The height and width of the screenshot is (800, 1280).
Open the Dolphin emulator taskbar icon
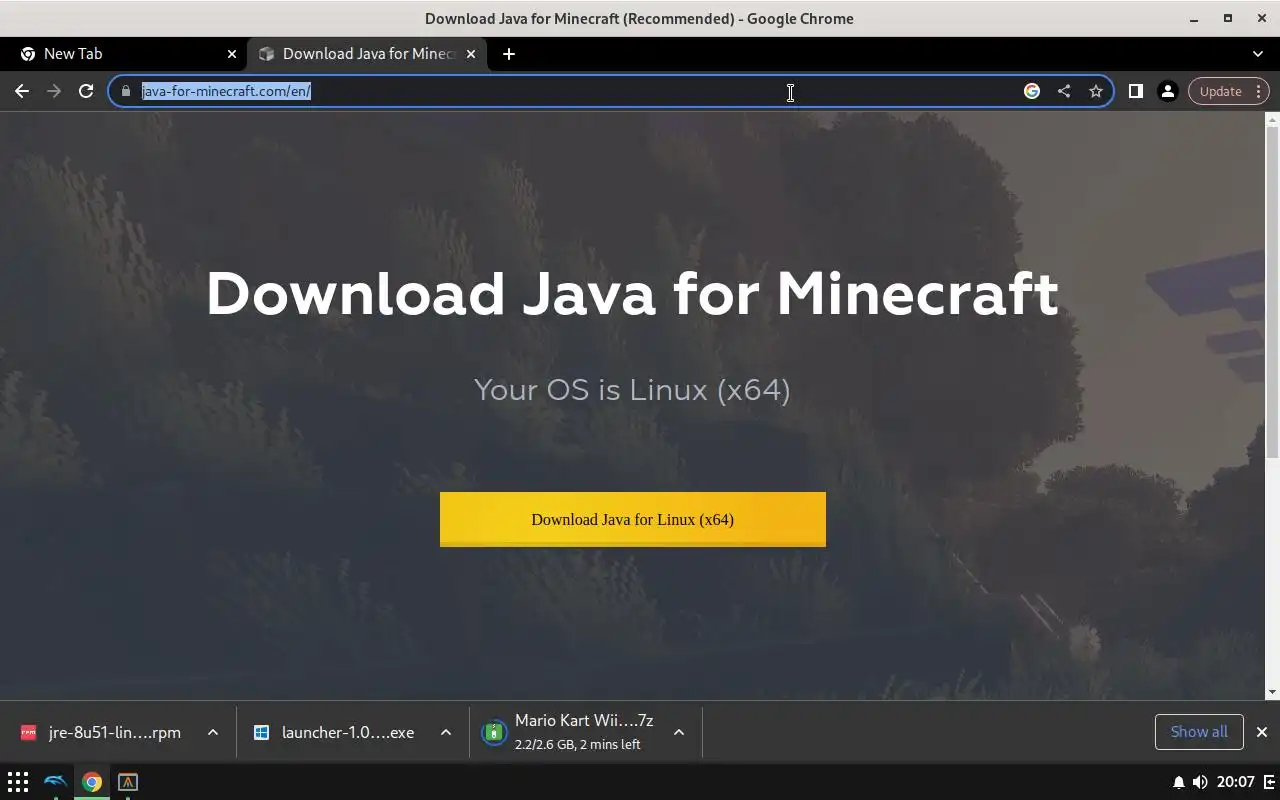[x=55, y=782]
